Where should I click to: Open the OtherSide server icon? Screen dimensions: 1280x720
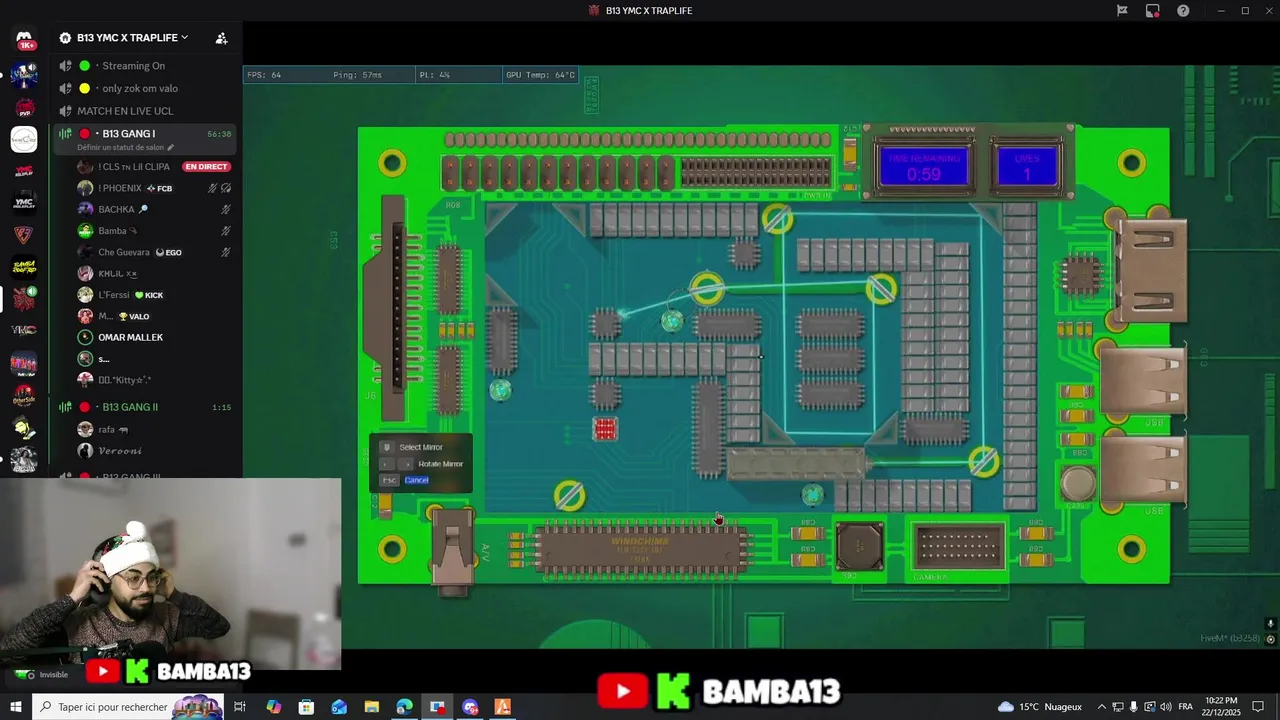pyautogui.click(x=24, y=395)
